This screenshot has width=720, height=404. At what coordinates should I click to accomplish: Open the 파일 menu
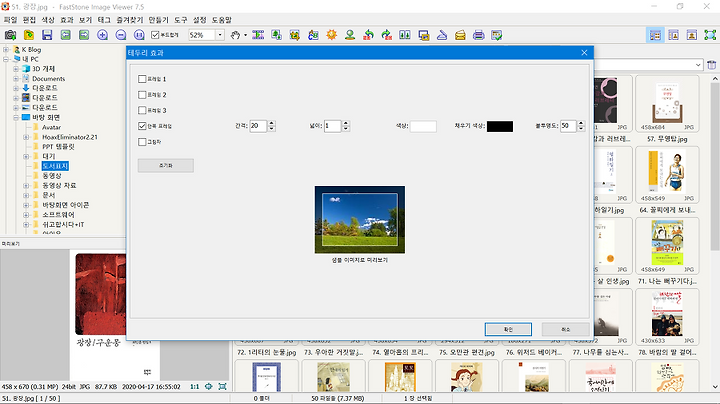tap(10, 20)
